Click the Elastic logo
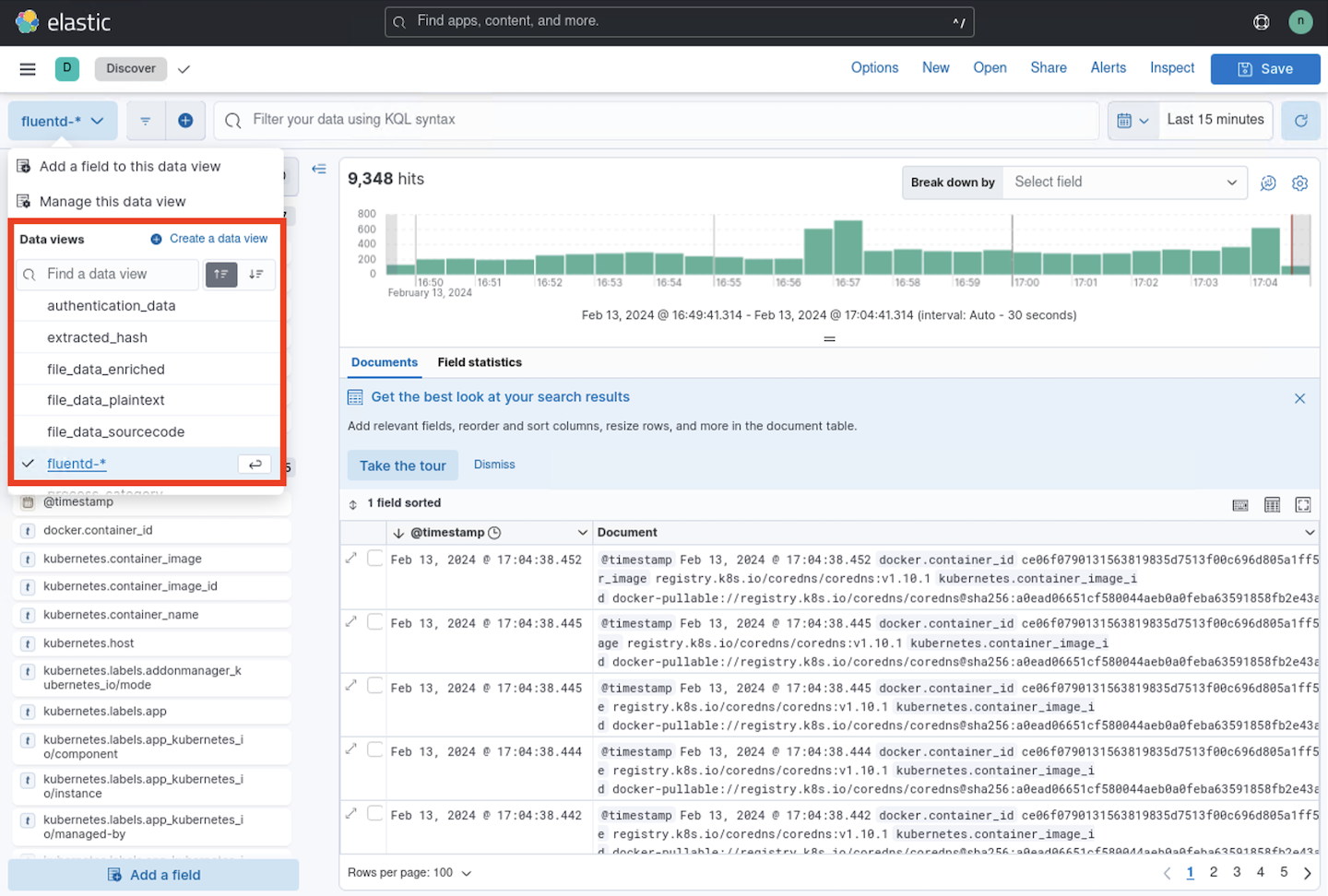 (x=63, y=22)
